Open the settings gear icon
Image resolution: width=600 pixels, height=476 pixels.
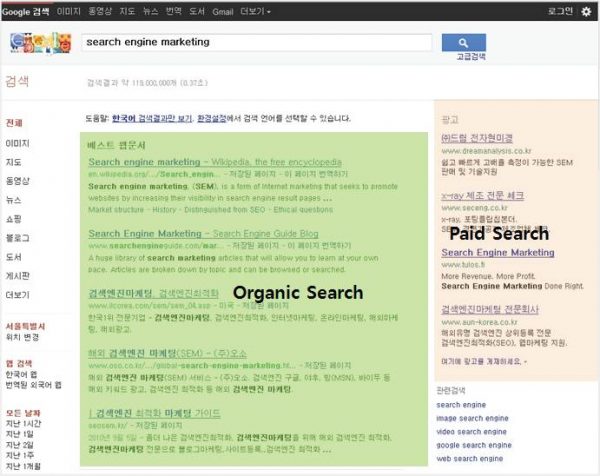(x=586, y=11)
